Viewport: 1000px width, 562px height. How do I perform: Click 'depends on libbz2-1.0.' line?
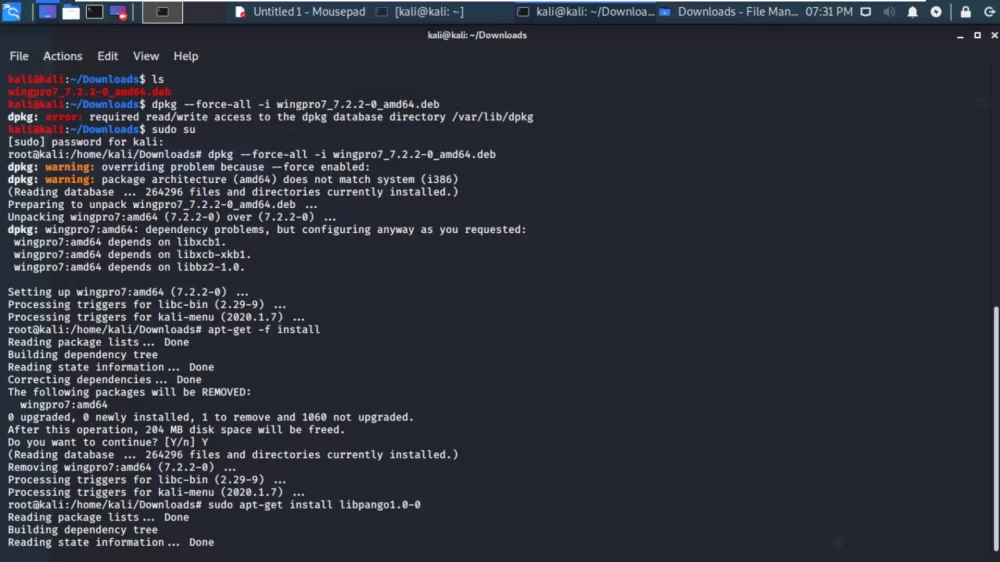click(x=129, y=267)
